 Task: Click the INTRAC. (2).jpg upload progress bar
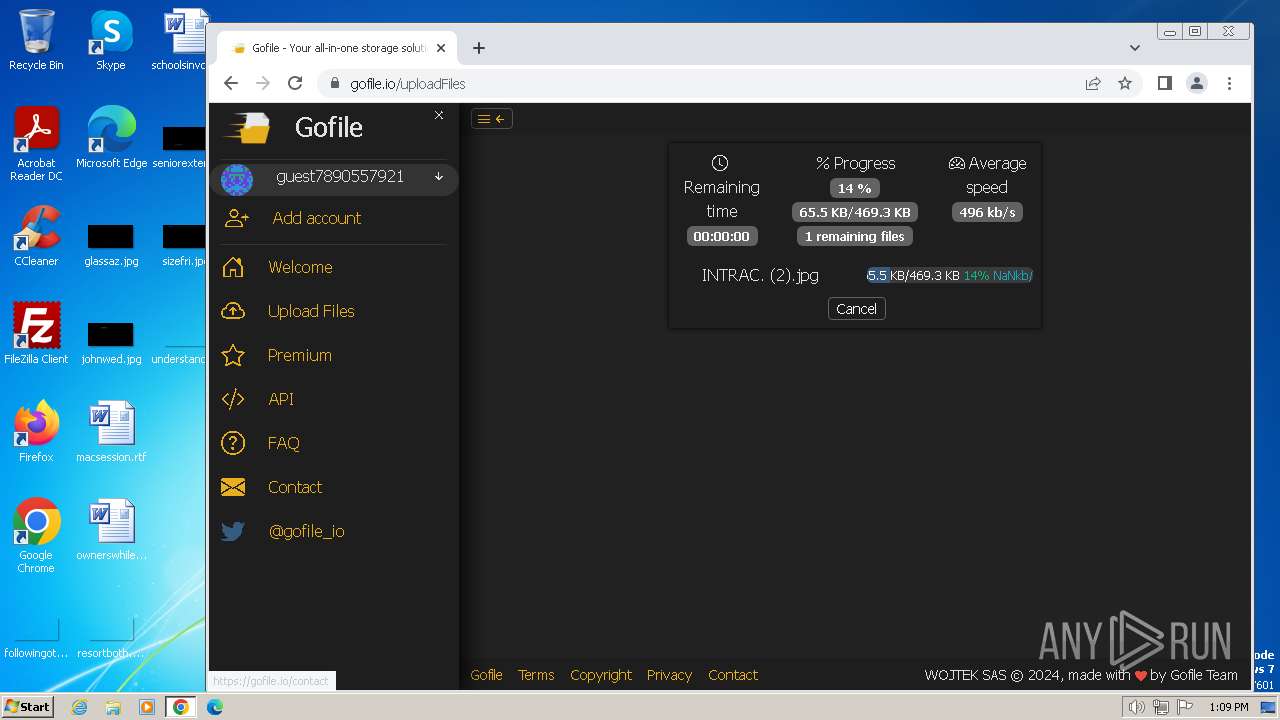pyautogui.click(x=949, y=275)
